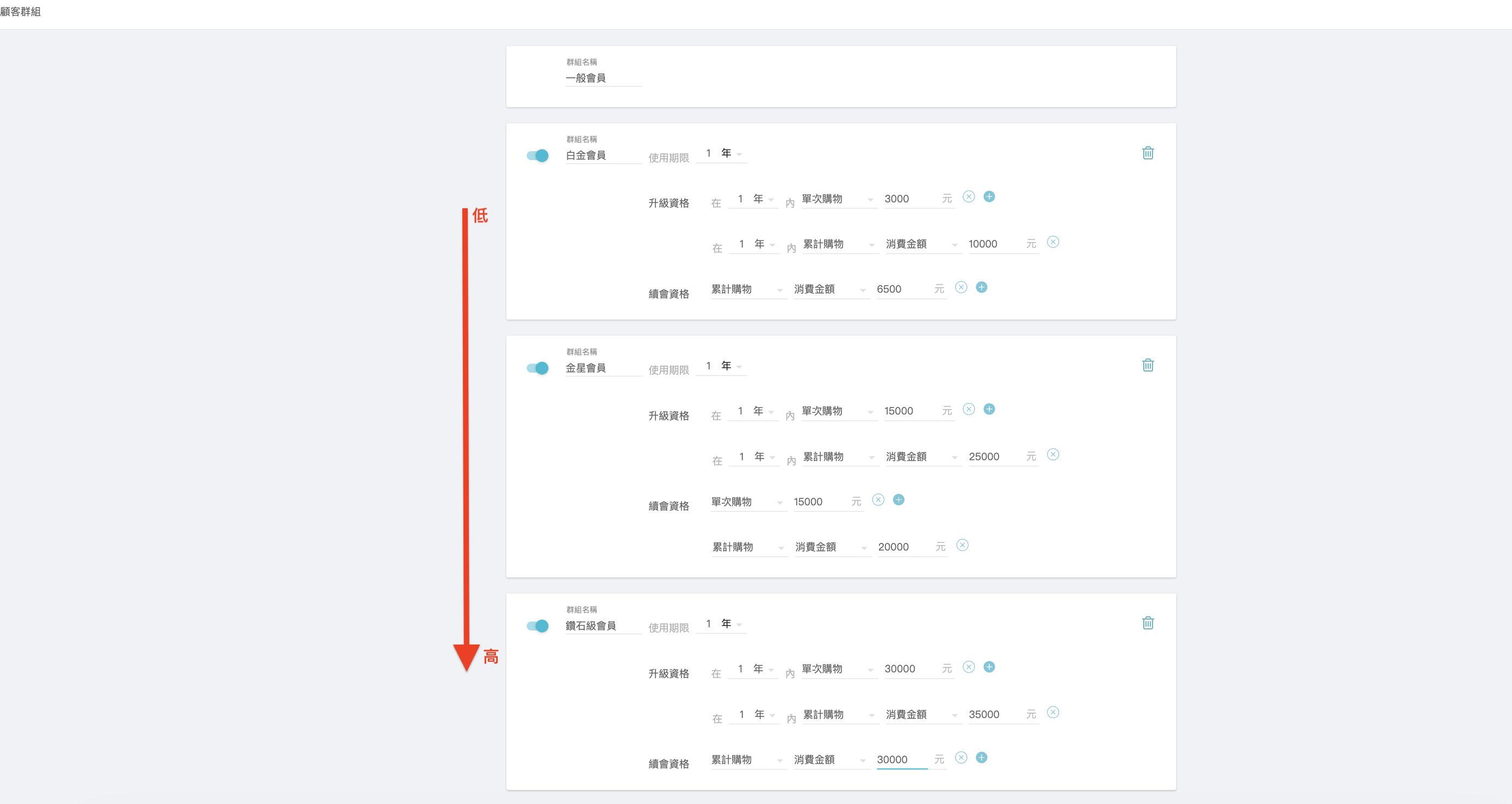This screenshot has height=804, width=1512.
Task: Add renewal condition next to 30000元 renewal row
Action: point(981,758)
